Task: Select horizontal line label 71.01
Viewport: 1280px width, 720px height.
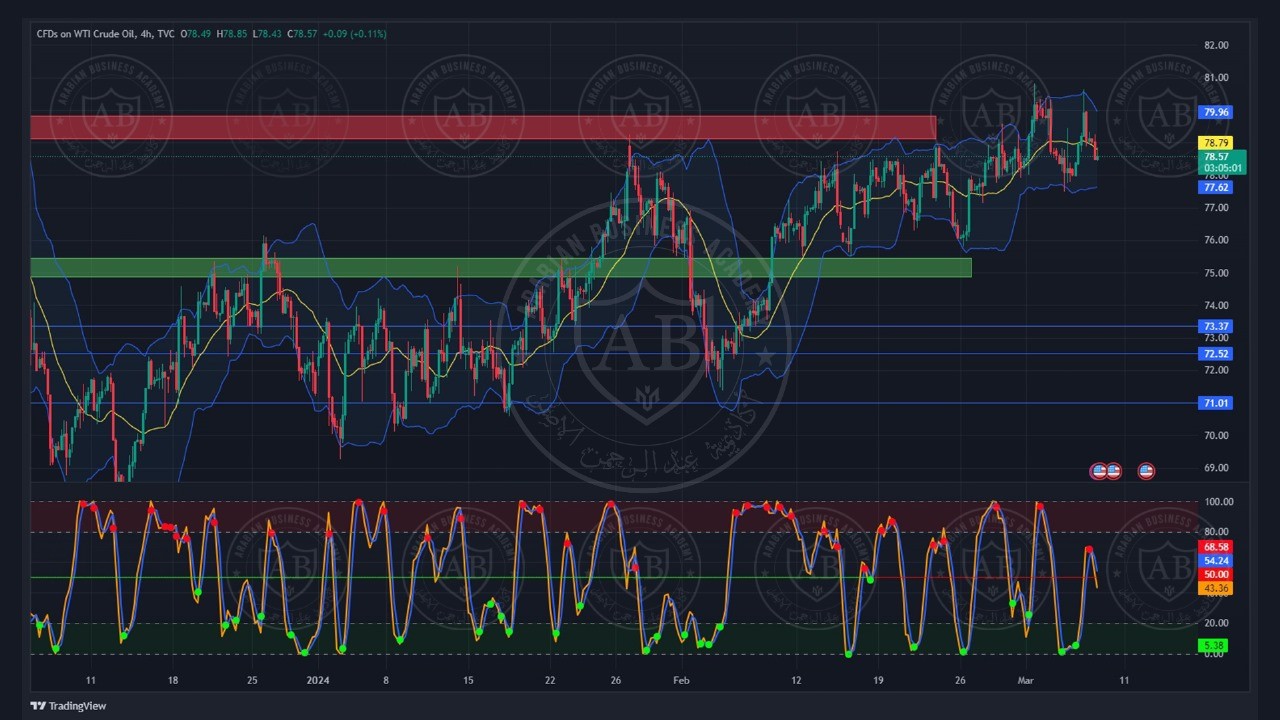Action: coord(1216,403)
